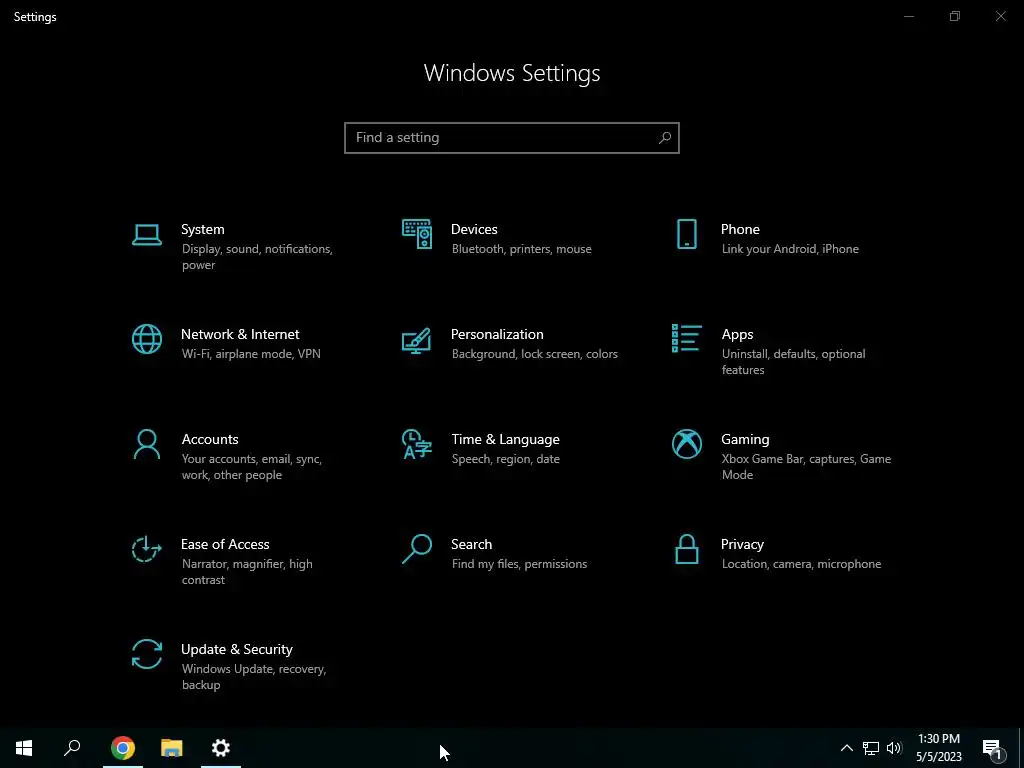1024x768 pixels.
Task: Click 'Narrator, magnifier, high contrast' text
Action: [x=247, y=571]
